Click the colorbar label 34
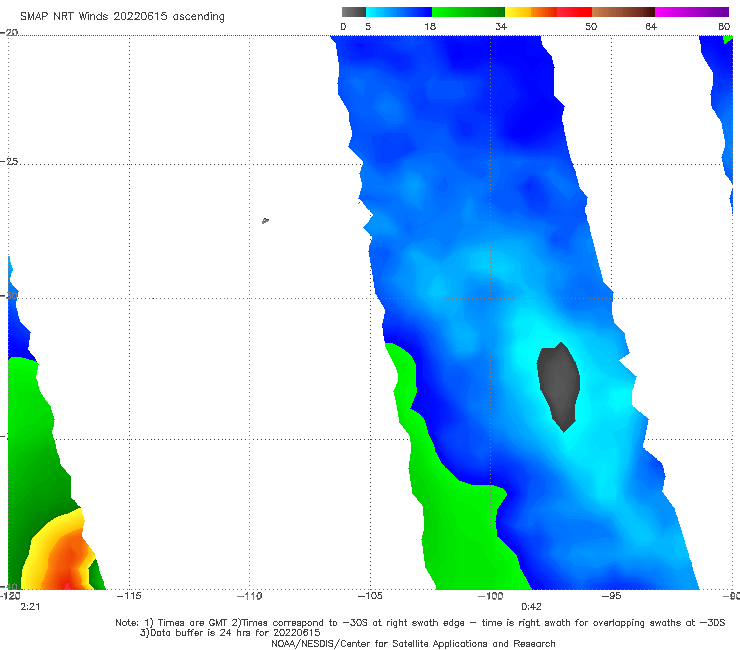This screenshot has height=650, width=740. click(501, 26)
